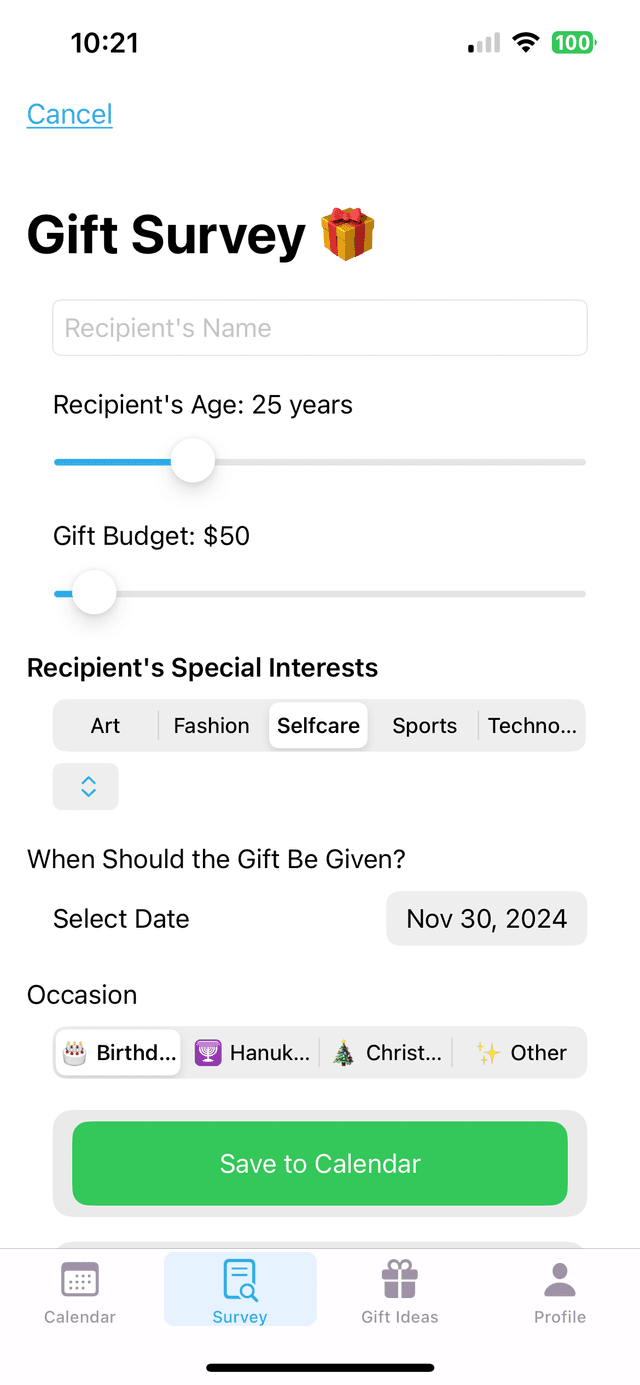
Task: Adjust the Recipient's Age slider knob
Action: pyautogui.click(x=192, y=461)
